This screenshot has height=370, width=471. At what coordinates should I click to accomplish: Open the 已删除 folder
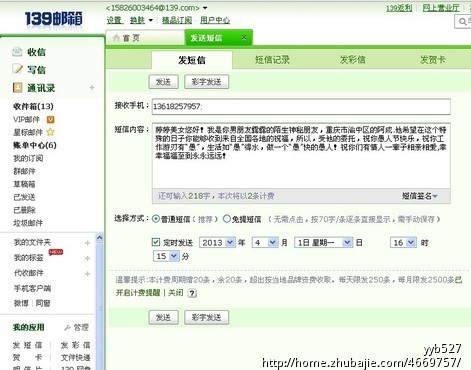(x=24, y=210)
